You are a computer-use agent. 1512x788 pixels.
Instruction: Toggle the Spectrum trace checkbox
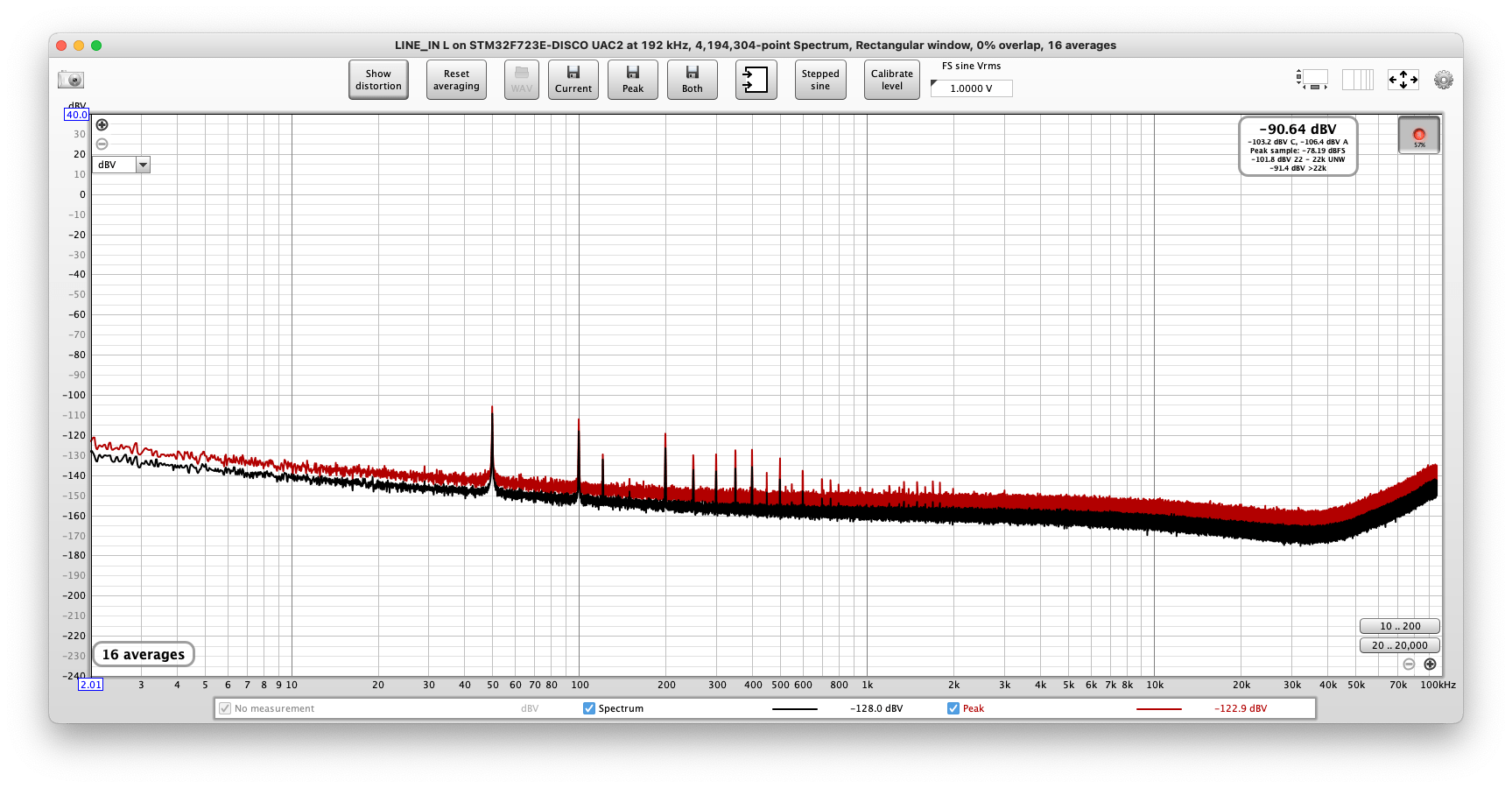pyautogui.click(x=589, y=708)
